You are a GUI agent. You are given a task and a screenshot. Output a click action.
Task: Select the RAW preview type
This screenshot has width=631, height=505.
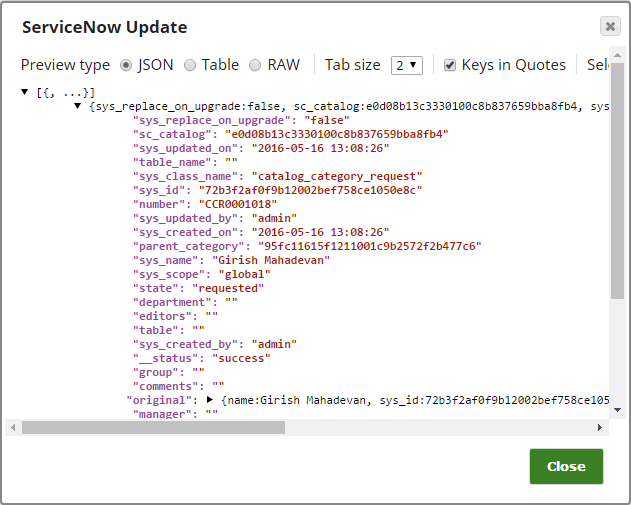pyautogui.click(x=255, y=65)
